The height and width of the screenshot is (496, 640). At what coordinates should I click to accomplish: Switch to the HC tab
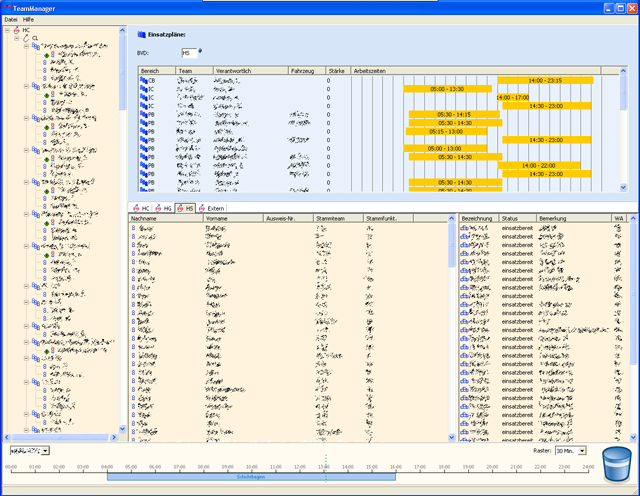[141, 208]
